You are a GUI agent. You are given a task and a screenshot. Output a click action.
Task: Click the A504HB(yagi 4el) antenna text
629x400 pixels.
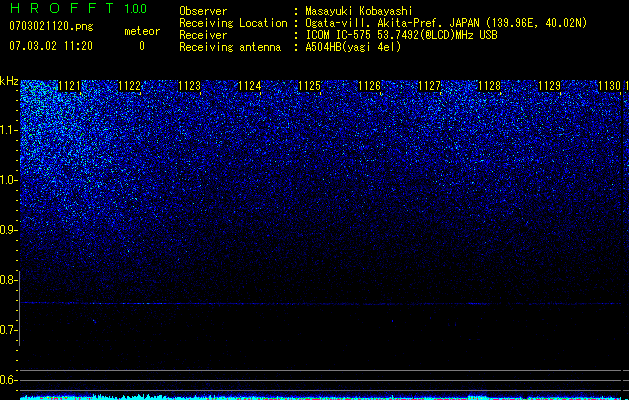coord(353,47)
